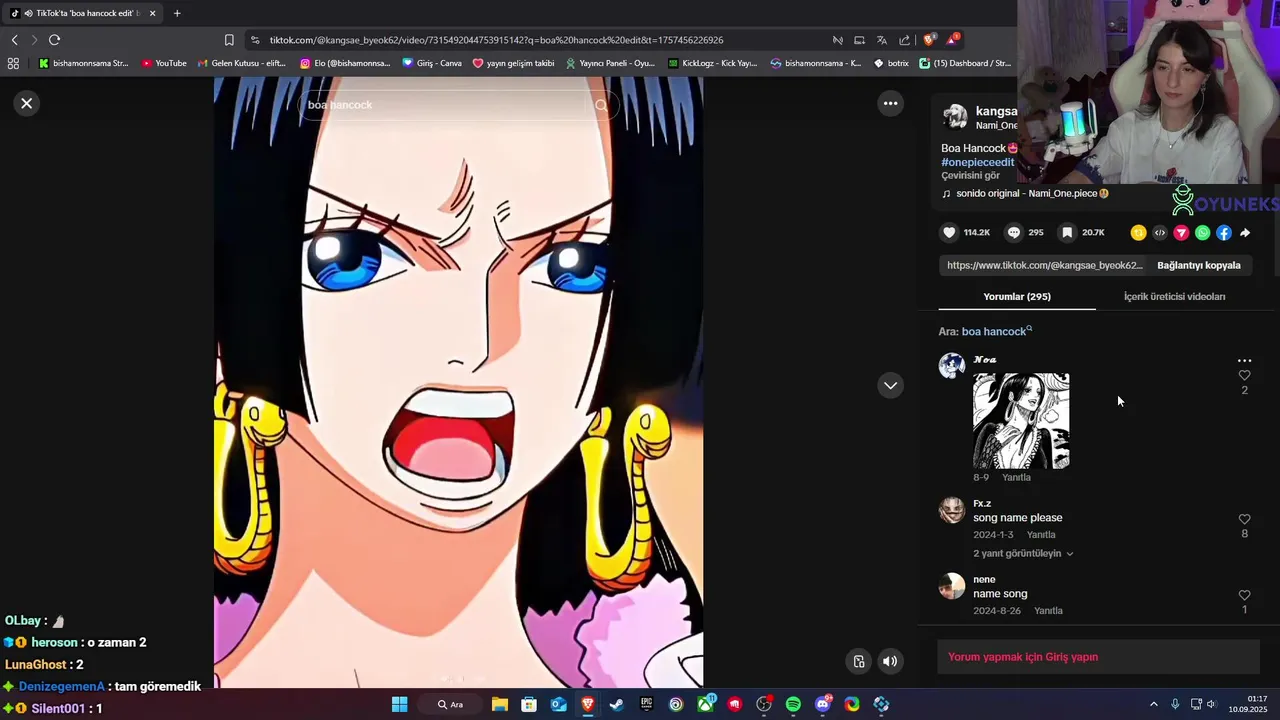This screenshot has height=720, width=1280.
Task: Click the boa hancock search suggestion link
Action: [x=996, y=331]
